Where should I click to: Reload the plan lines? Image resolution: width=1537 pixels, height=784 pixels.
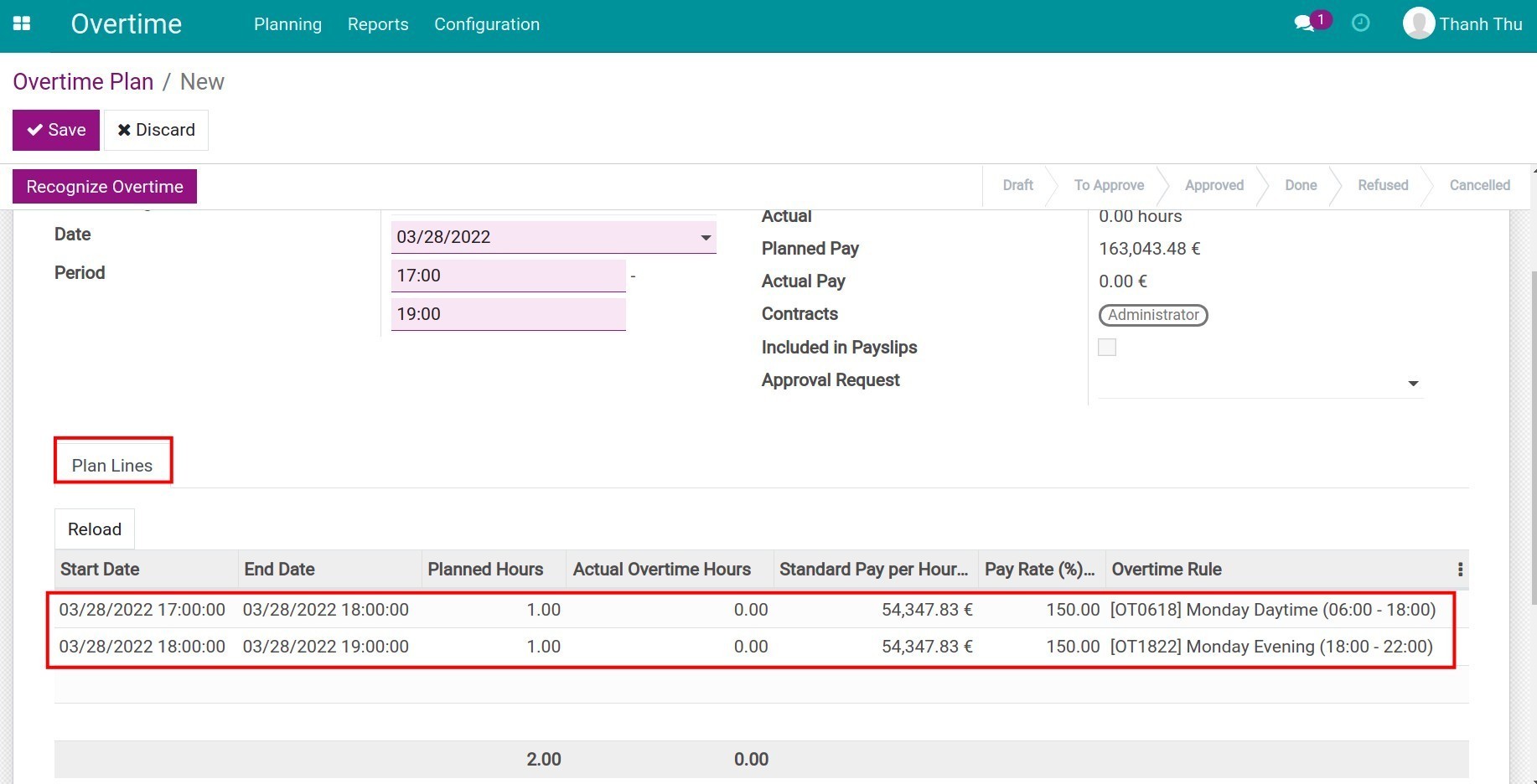coord(95,529)
